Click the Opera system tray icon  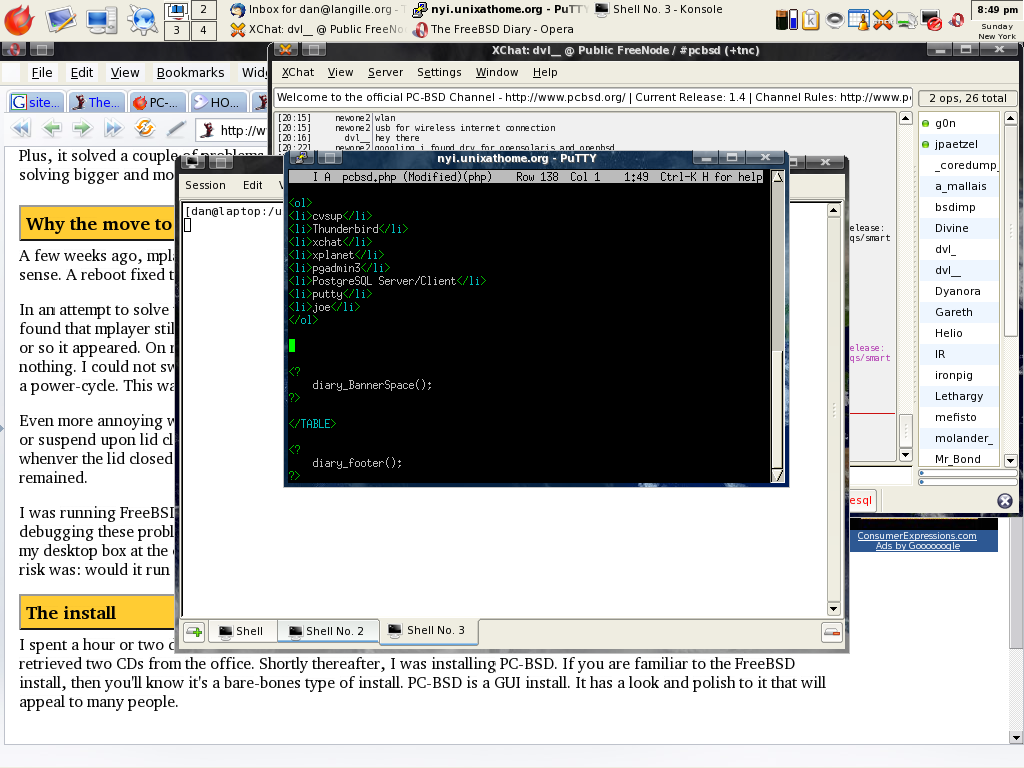(x=956, y=20)
